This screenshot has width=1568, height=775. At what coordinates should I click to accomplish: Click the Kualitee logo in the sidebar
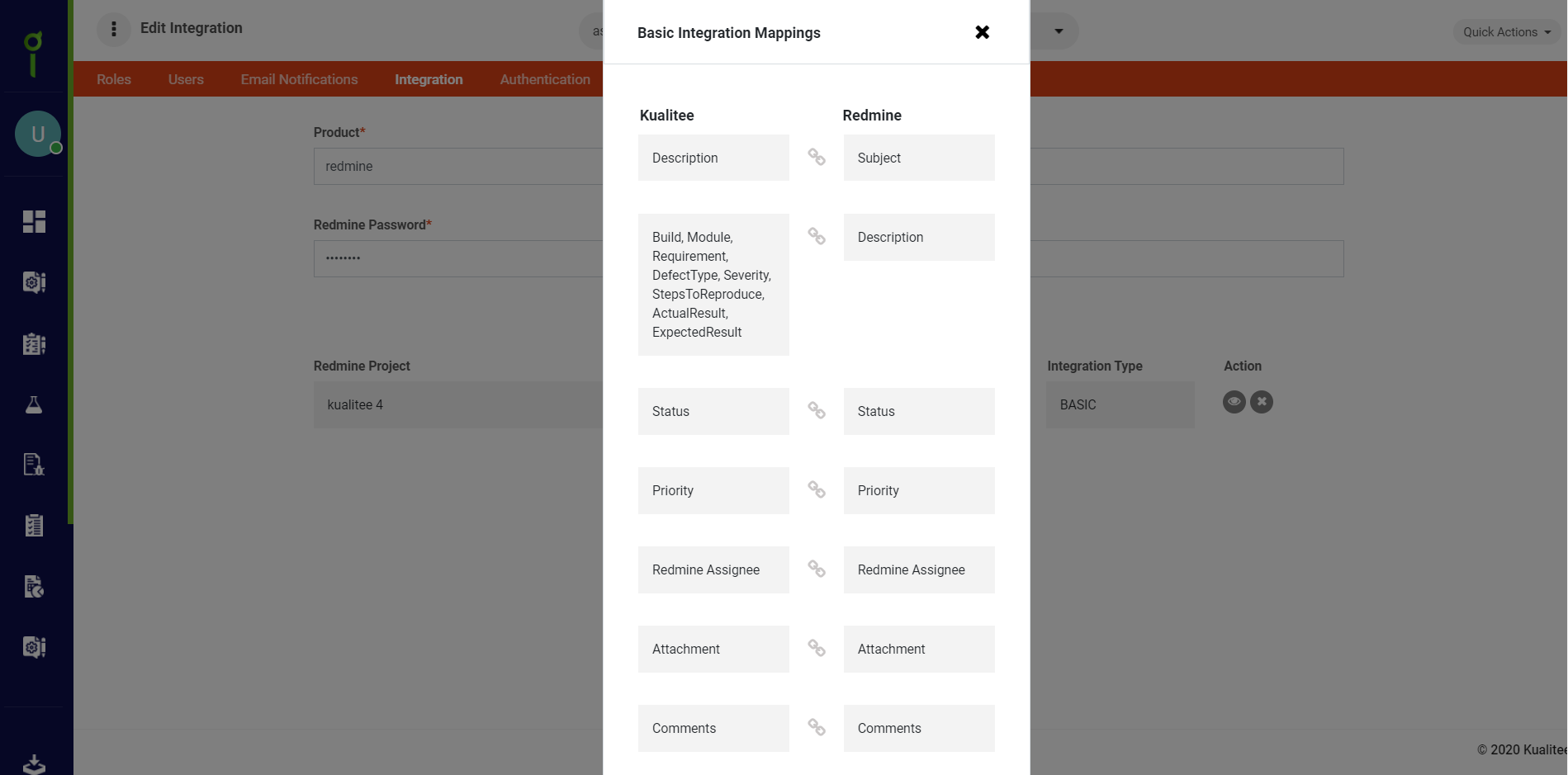(x=33, y=54)
